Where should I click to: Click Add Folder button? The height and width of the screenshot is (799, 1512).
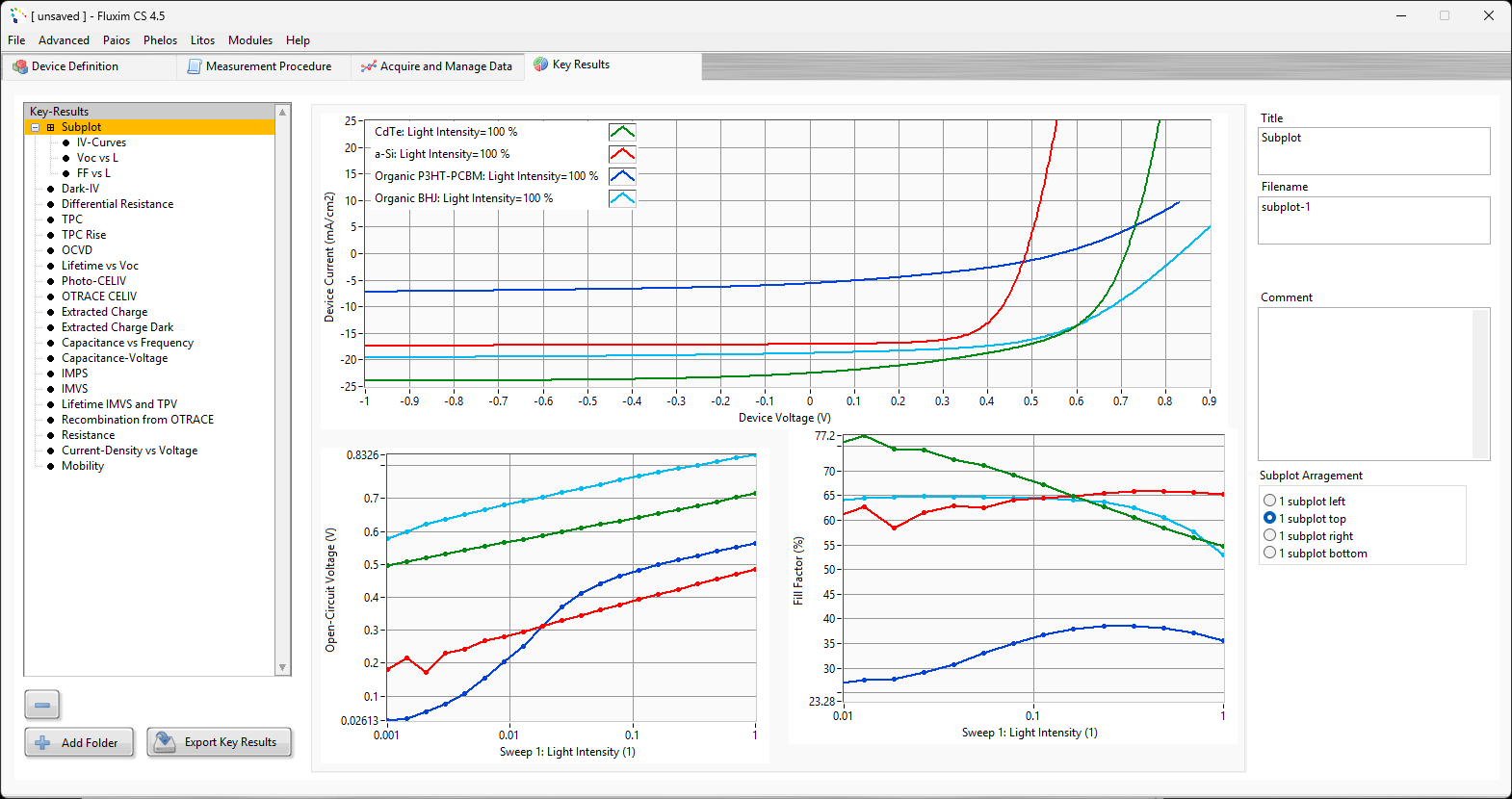[x=79, y=742]
